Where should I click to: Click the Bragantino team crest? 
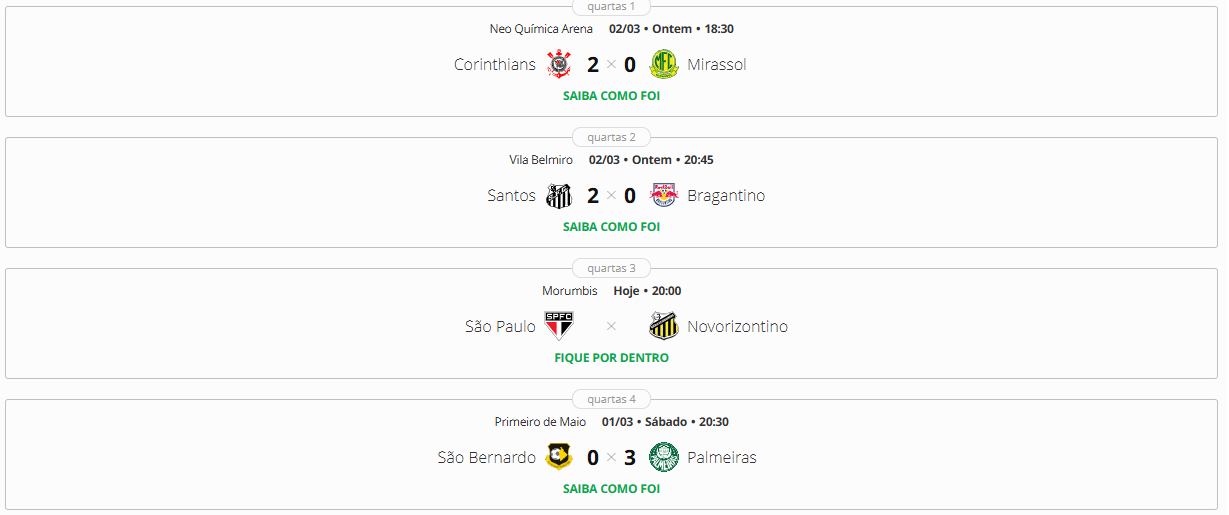pyautogui.click(x=663, y=196)
